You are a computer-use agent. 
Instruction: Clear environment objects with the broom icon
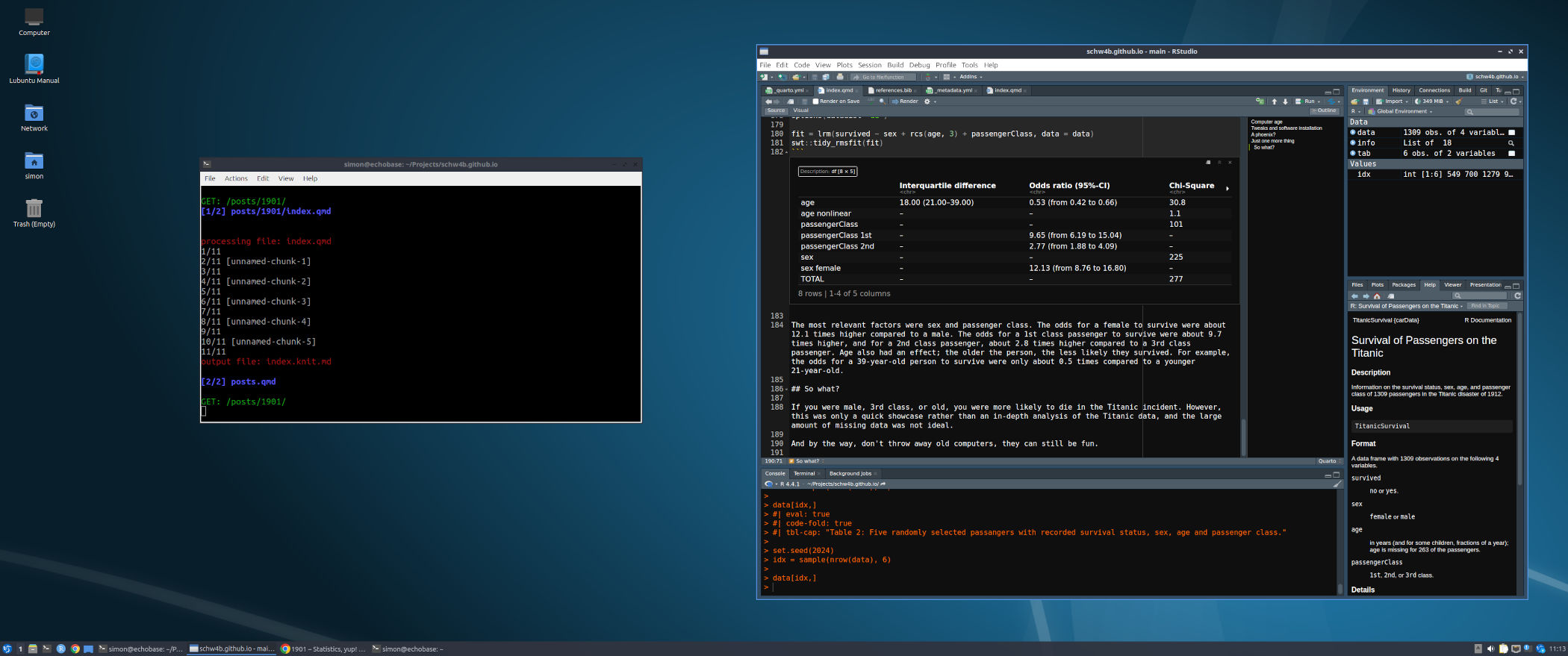(x=1458, y=101)
